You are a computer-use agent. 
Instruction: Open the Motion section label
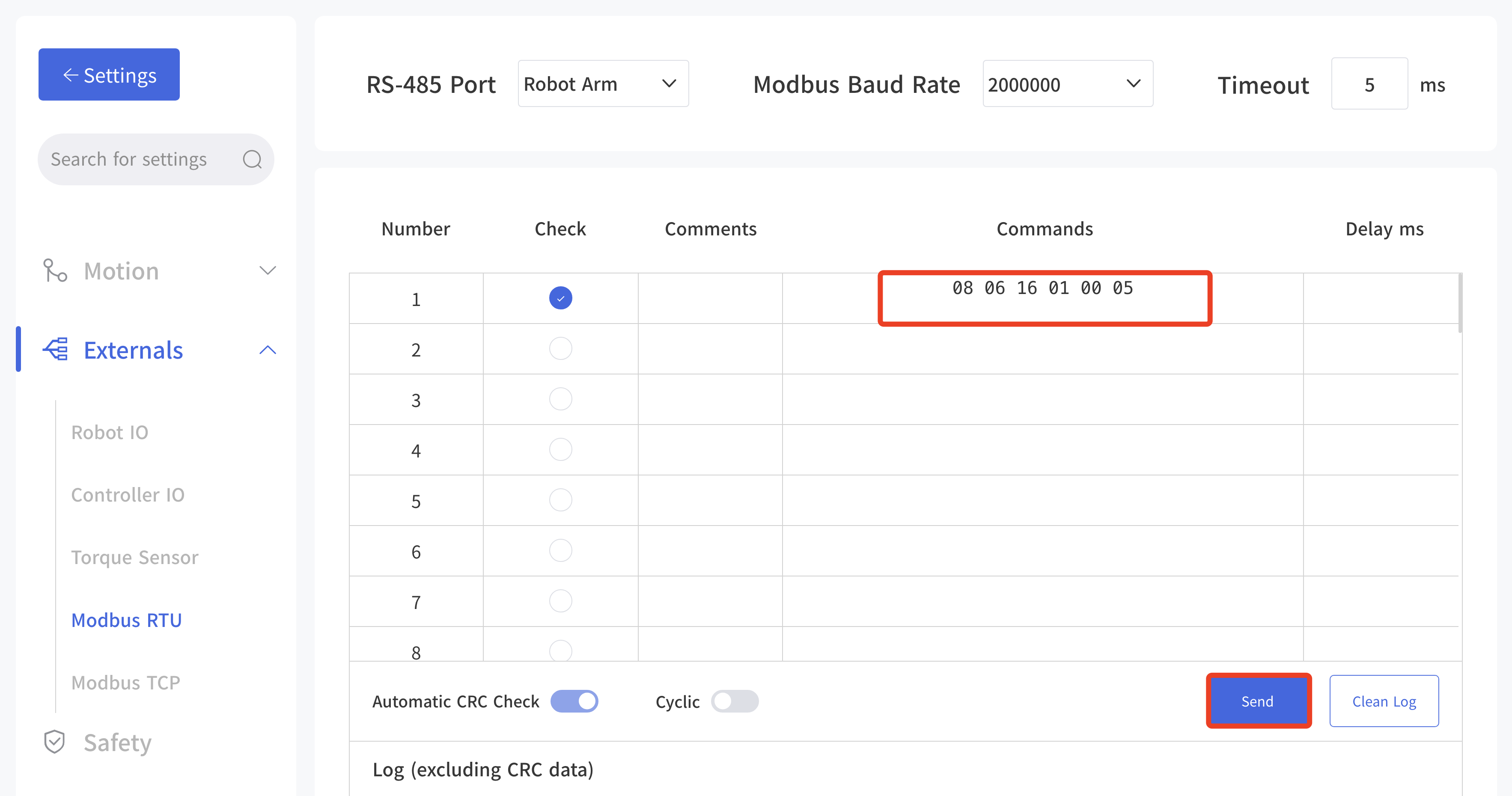(122, 271)
